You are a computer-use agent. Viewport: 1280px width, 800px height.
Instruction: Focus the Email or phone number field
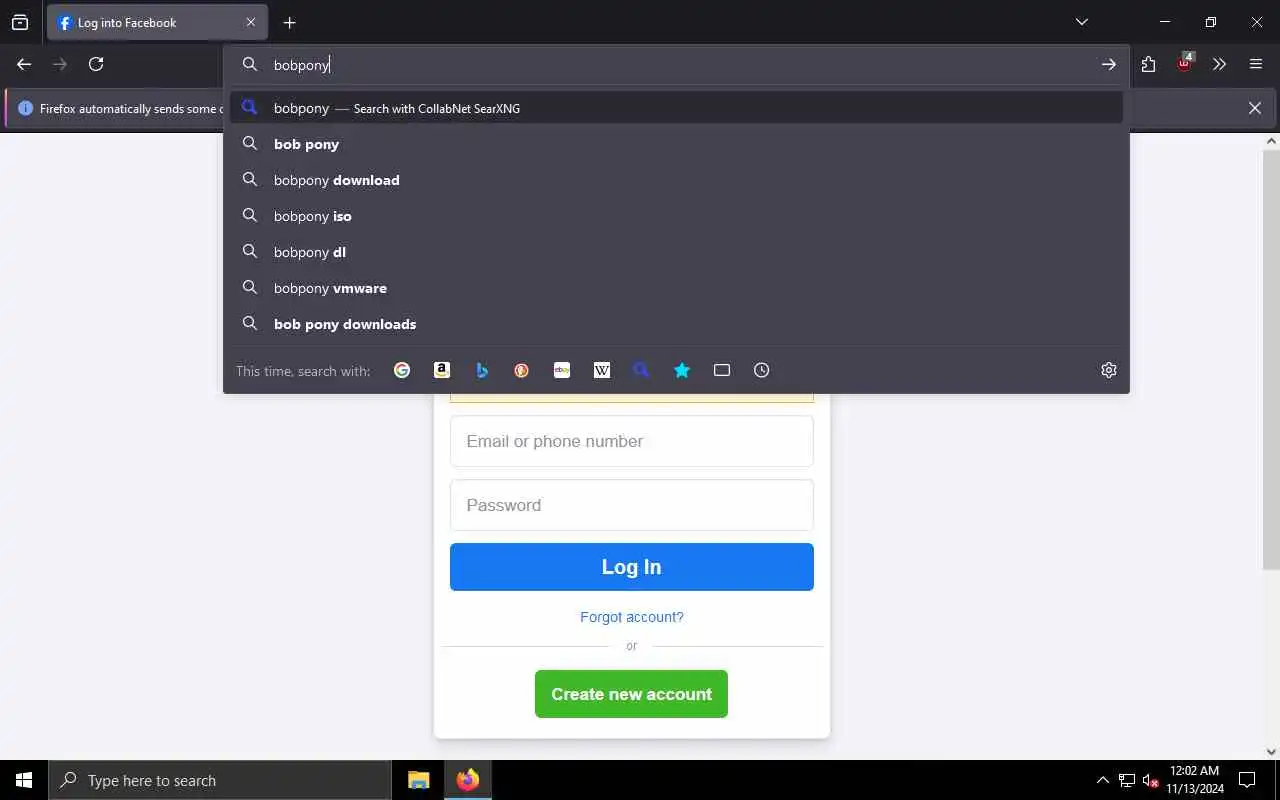click(x=632, y=441)
